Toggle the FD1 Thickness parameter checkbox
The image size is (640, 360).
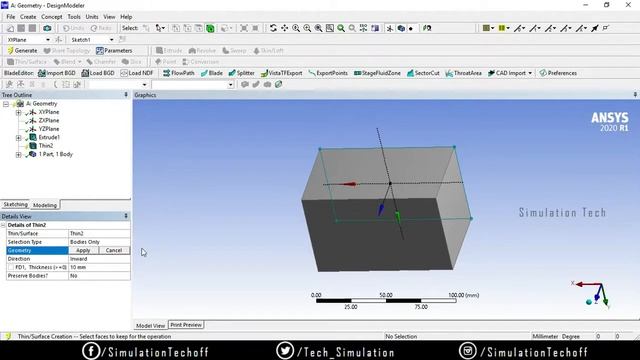point(11,267)
